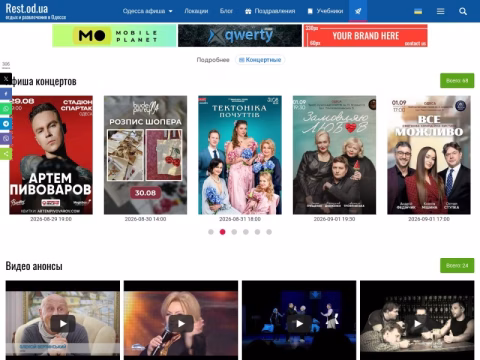The height and width of the screenshot is (360, 480).
Task: Open the Тектоніка почуттів poster
Action: pyautogui.click(x=240, y=155)
